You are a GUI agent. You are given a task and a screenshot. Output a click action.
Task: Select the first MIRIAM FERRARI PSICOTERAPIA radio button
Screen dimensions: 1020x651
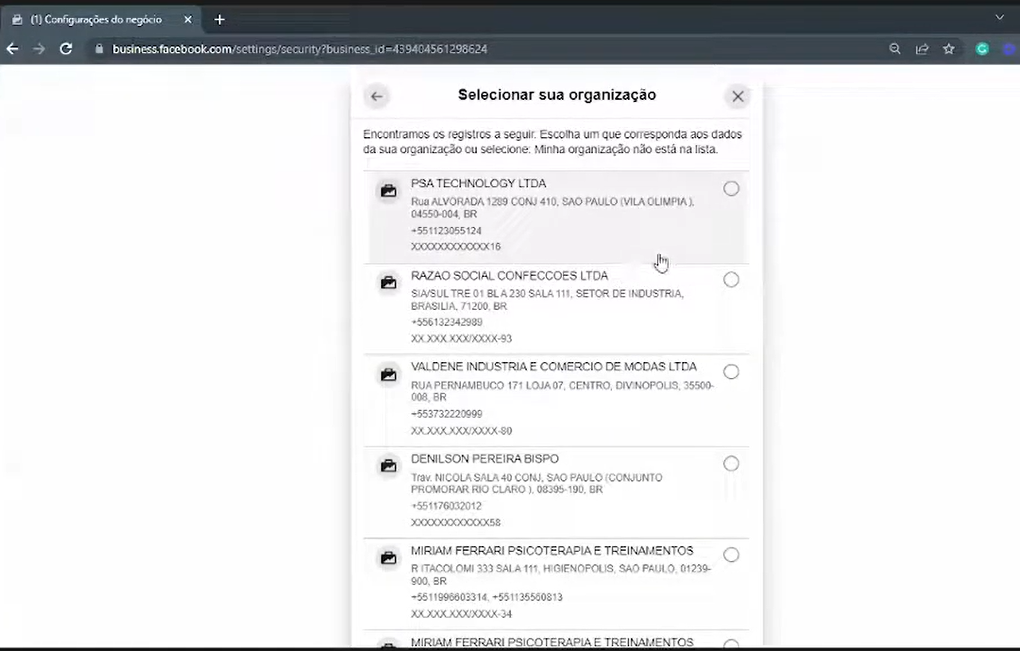731,555
